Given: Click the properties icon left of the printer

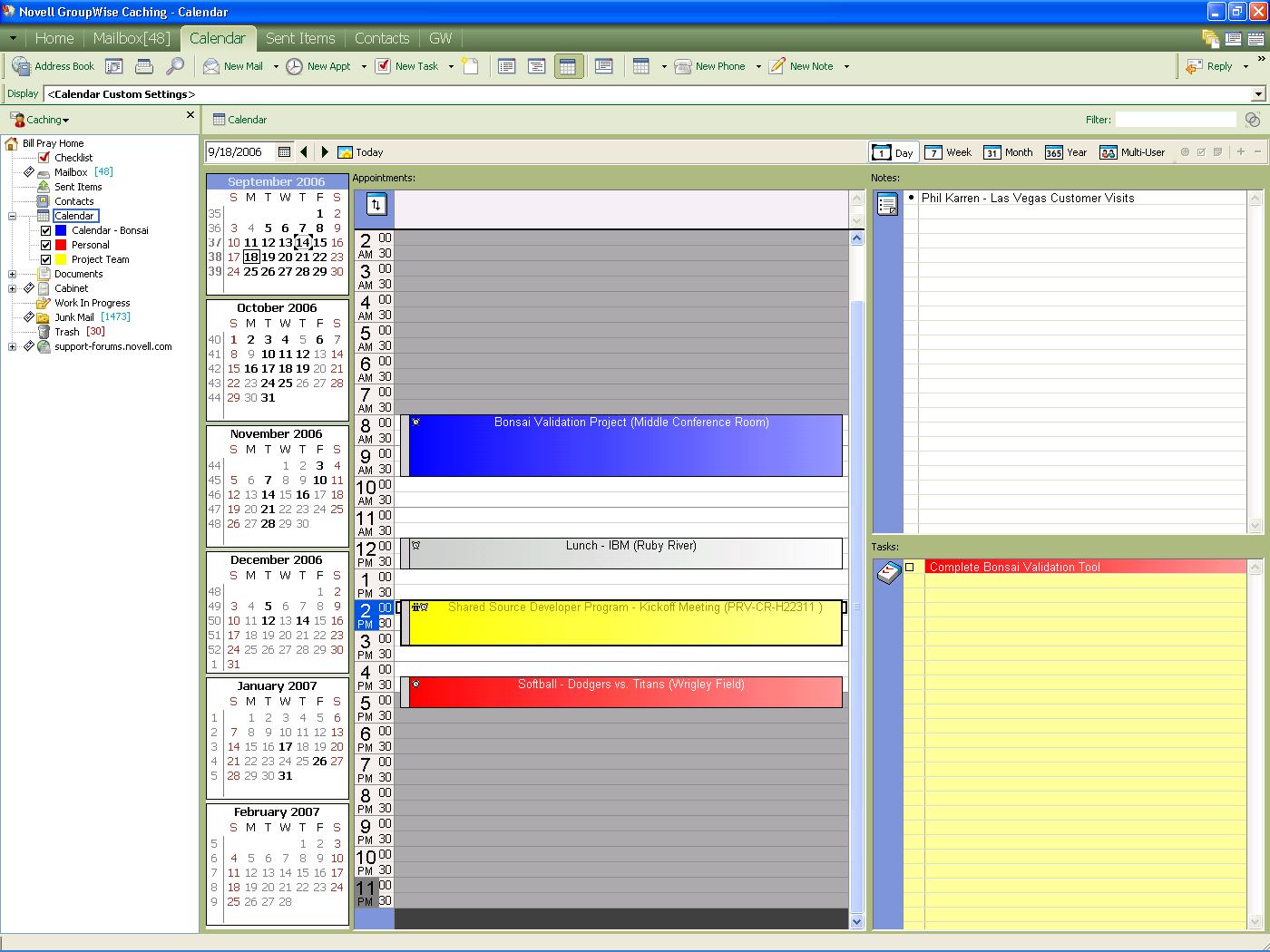Looking at the screenshot, I should pyautogui.click(x=114, y=66).
